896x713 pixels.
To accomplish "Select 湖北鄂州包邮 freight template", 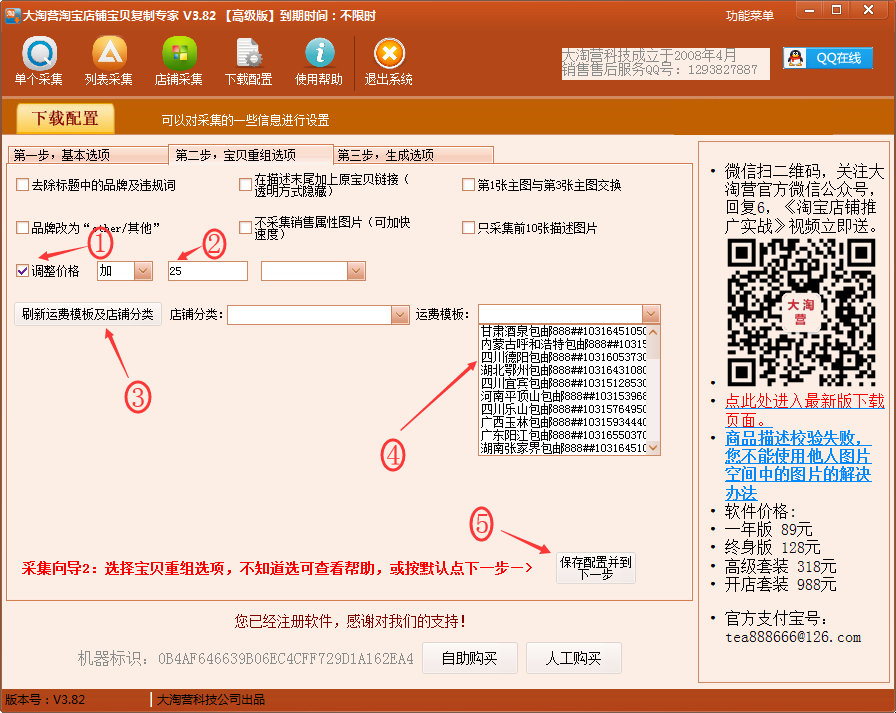I will click(563, 370).
